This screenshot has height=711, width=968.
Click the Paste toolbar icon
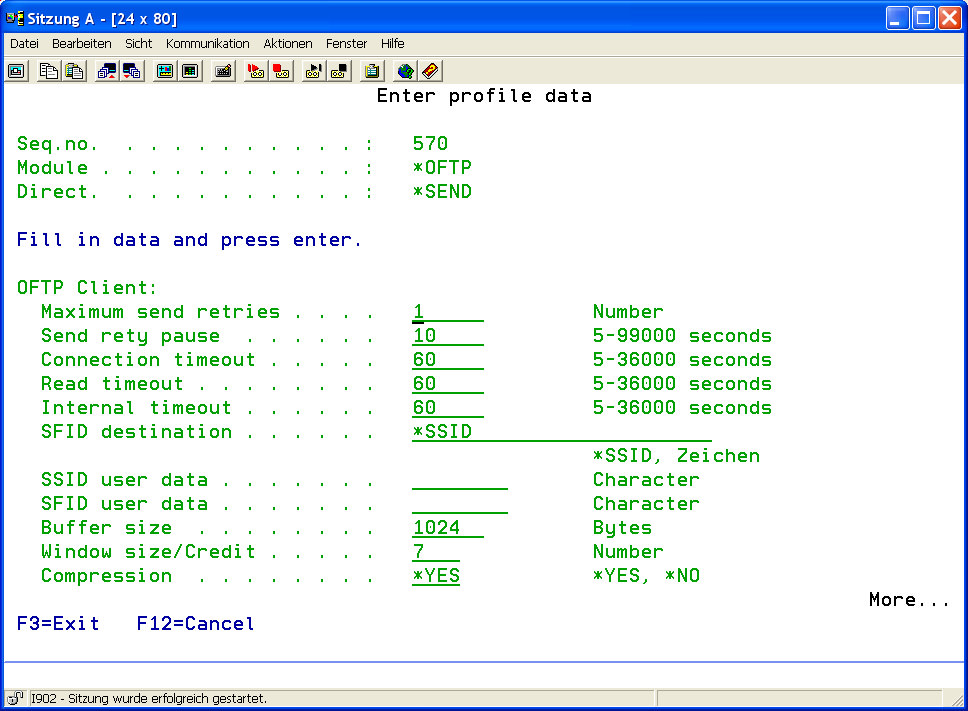tap(74, 71)
